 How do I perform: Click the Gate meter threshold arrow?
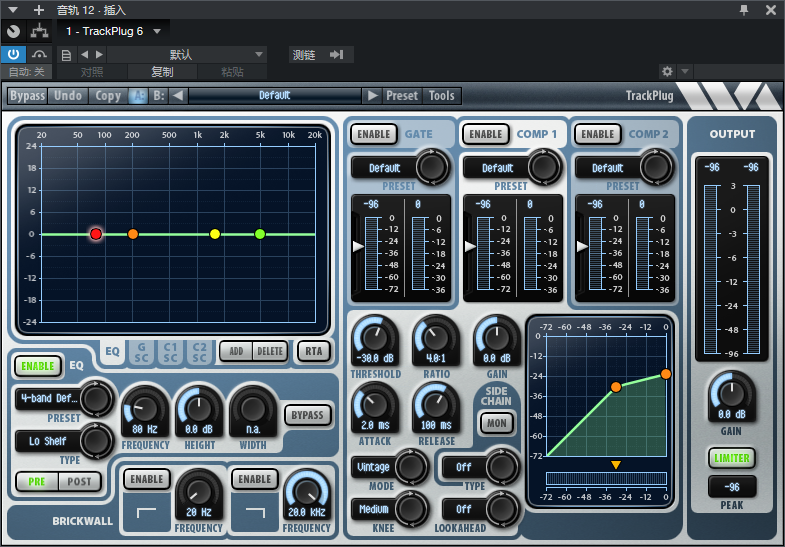tap(358, 246)
